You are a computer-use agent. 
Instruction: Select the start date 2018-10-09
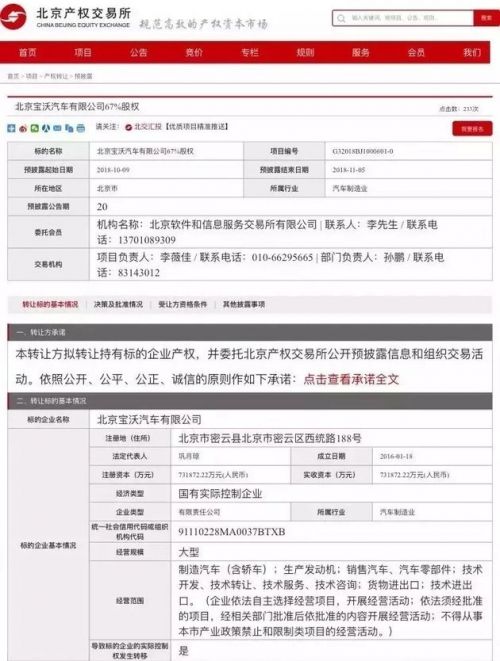click(x=113, y=169)
